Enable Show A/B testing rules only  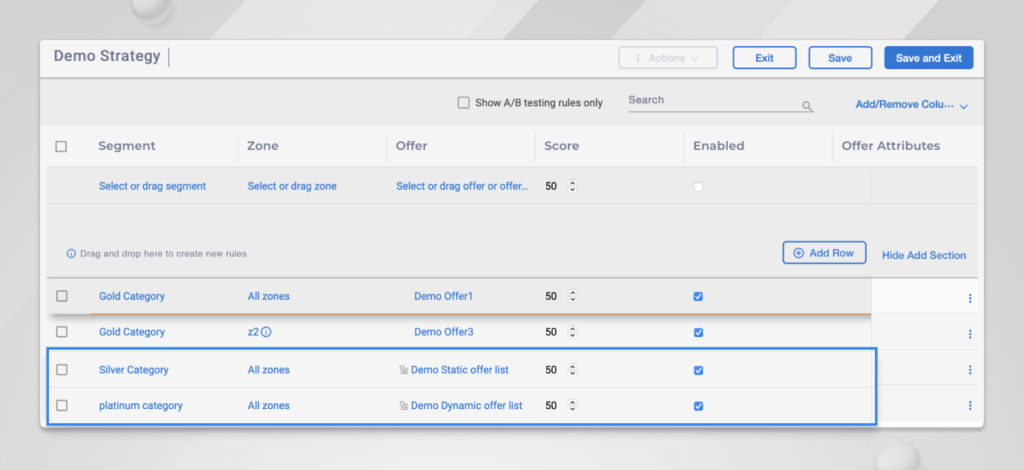463,102
